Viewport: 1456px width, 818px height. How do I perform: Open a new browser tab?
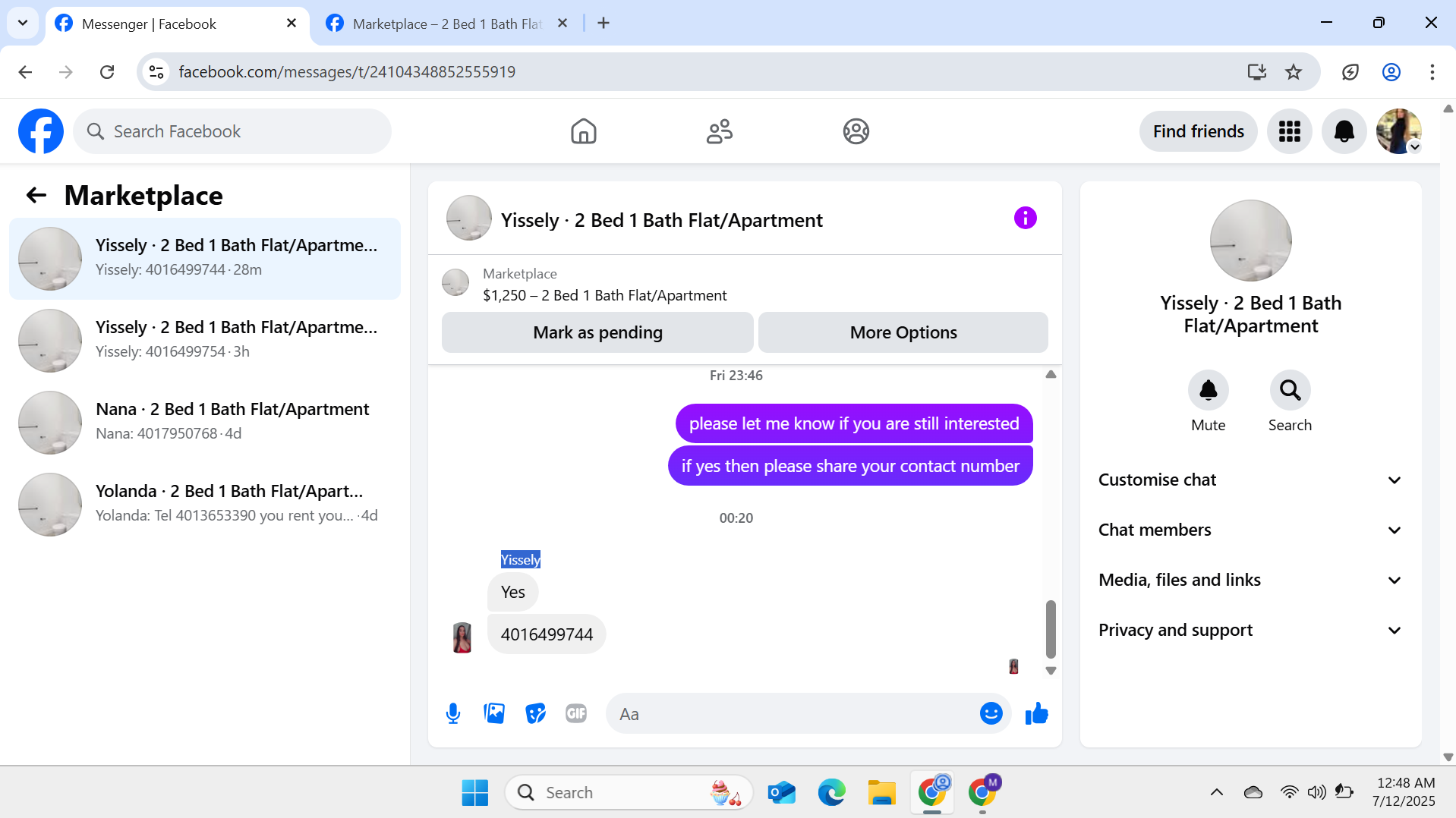pyautogui.click(x=604, y=24)
